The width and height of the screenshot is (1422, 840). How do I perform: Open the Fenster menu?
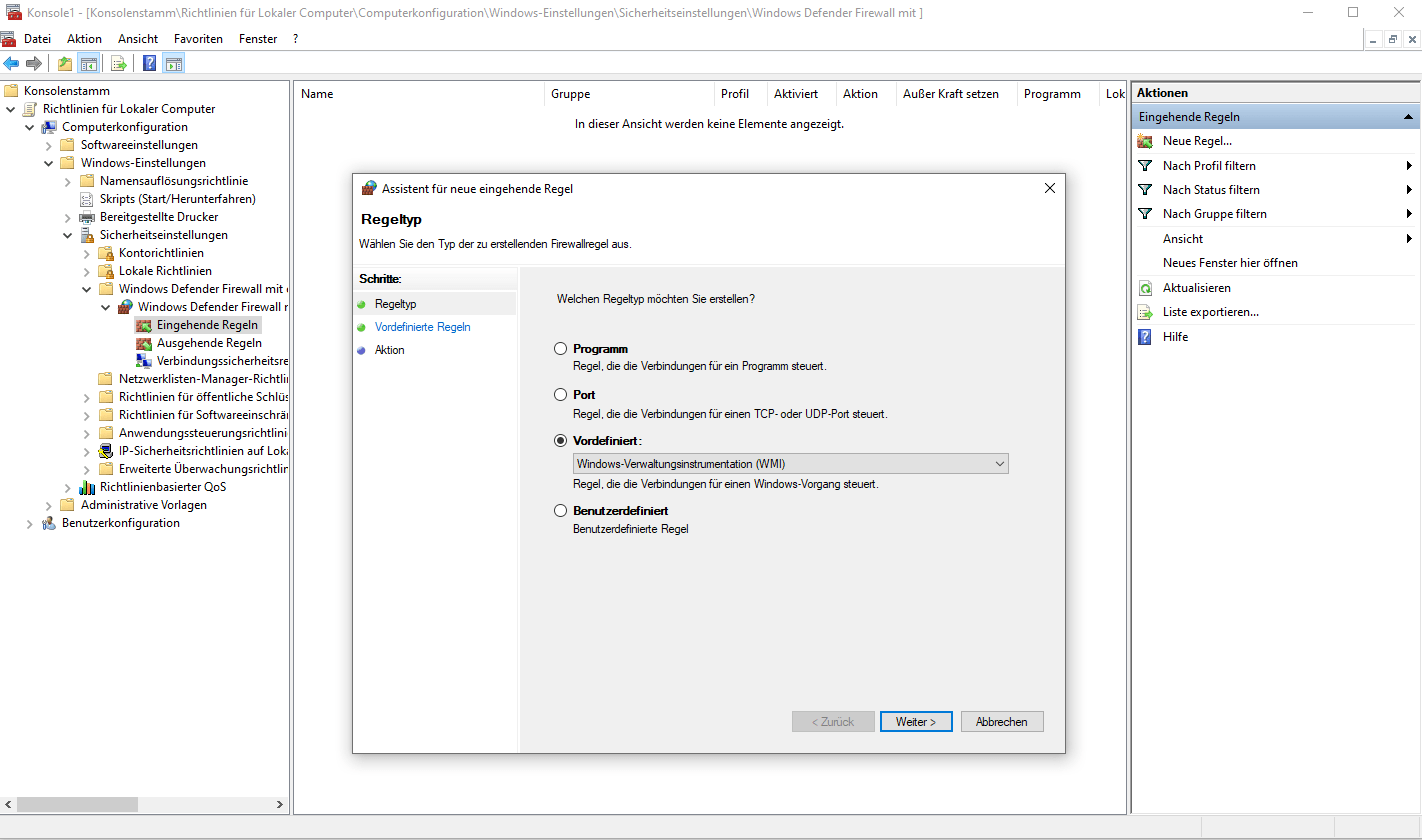[258, 39]
